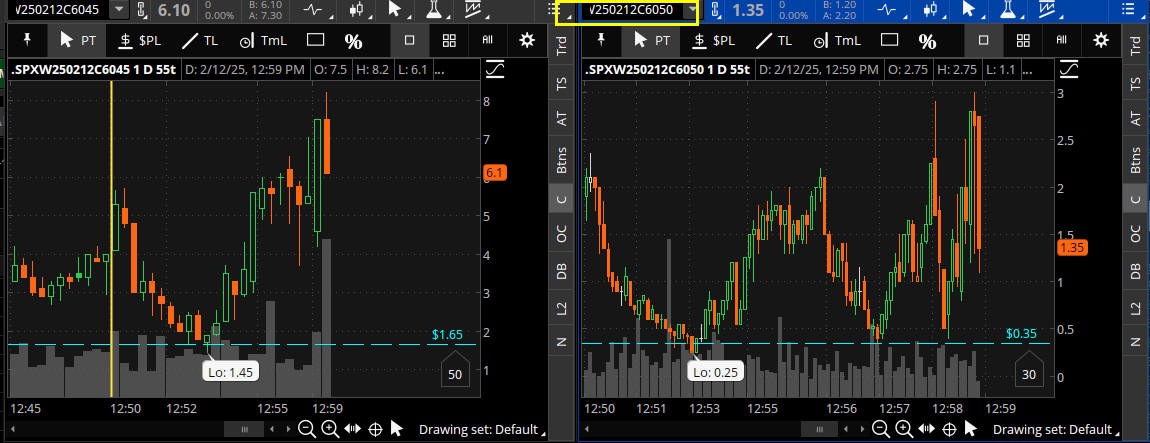This screenshot has width=1150, height=443.
Task: Open time-frame pulse icon in right chart
Action: point(888,10)
